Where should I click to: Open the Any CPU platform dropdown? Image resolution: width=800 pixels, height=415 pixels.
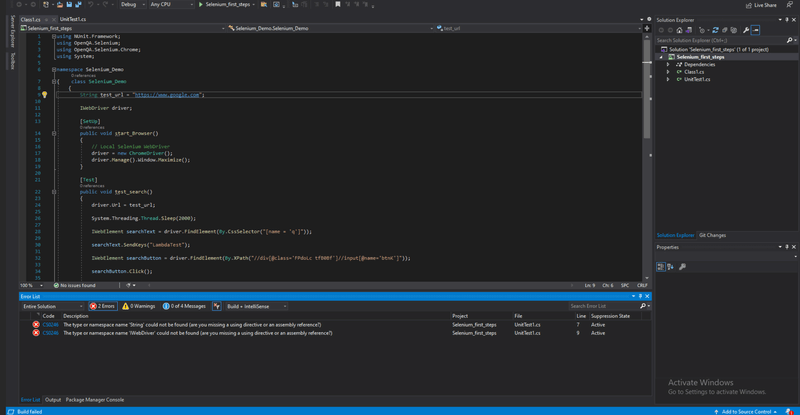(171, 5)
